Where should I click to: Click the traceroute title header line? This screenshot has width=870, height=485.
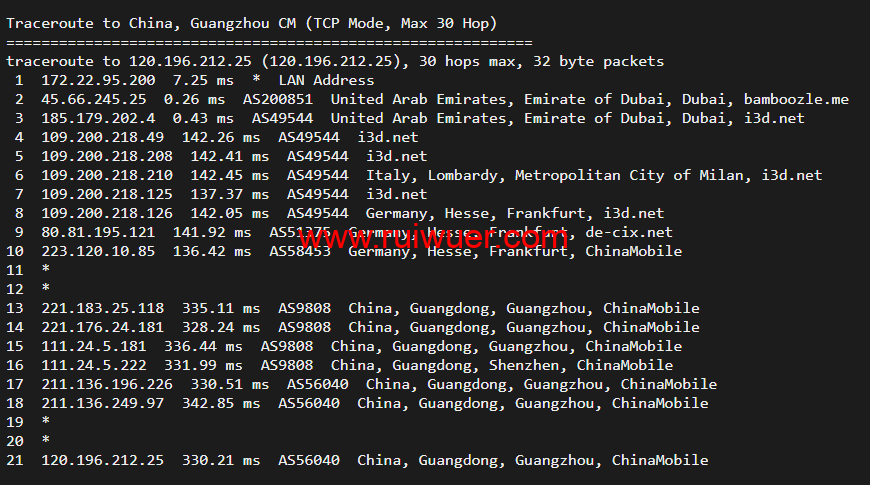[251, 23]
